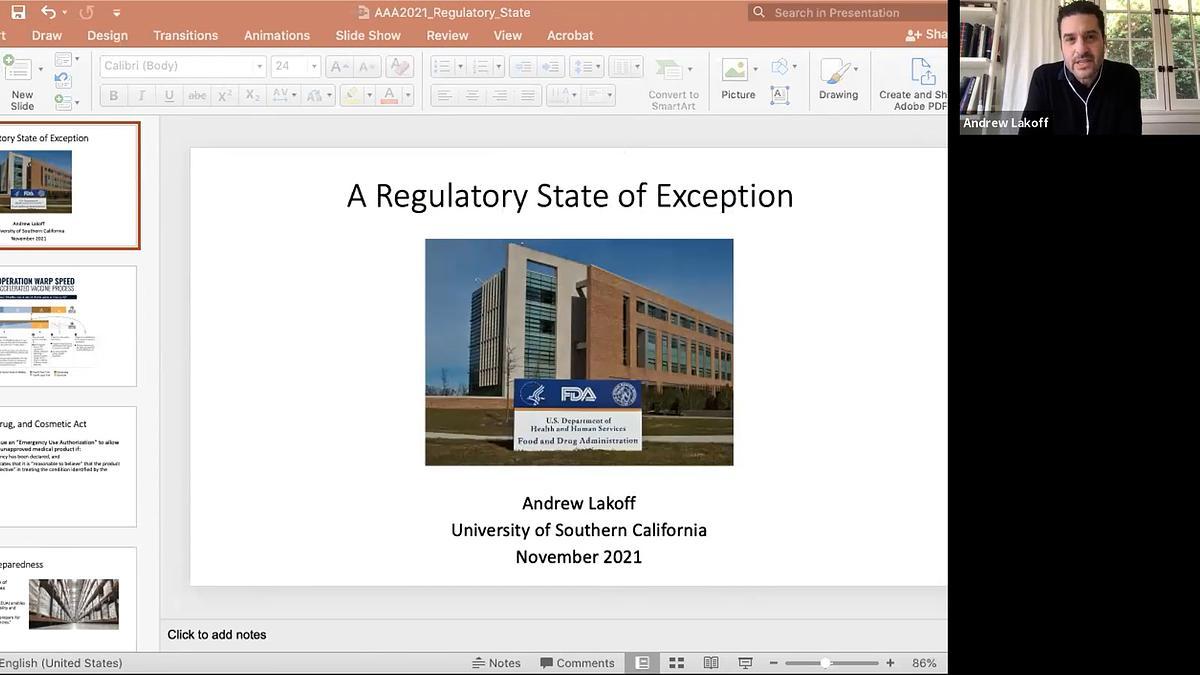The height and width of the screenshot is (675, 1200).
Task: Click the Drawing button
Action: (838, 78)
